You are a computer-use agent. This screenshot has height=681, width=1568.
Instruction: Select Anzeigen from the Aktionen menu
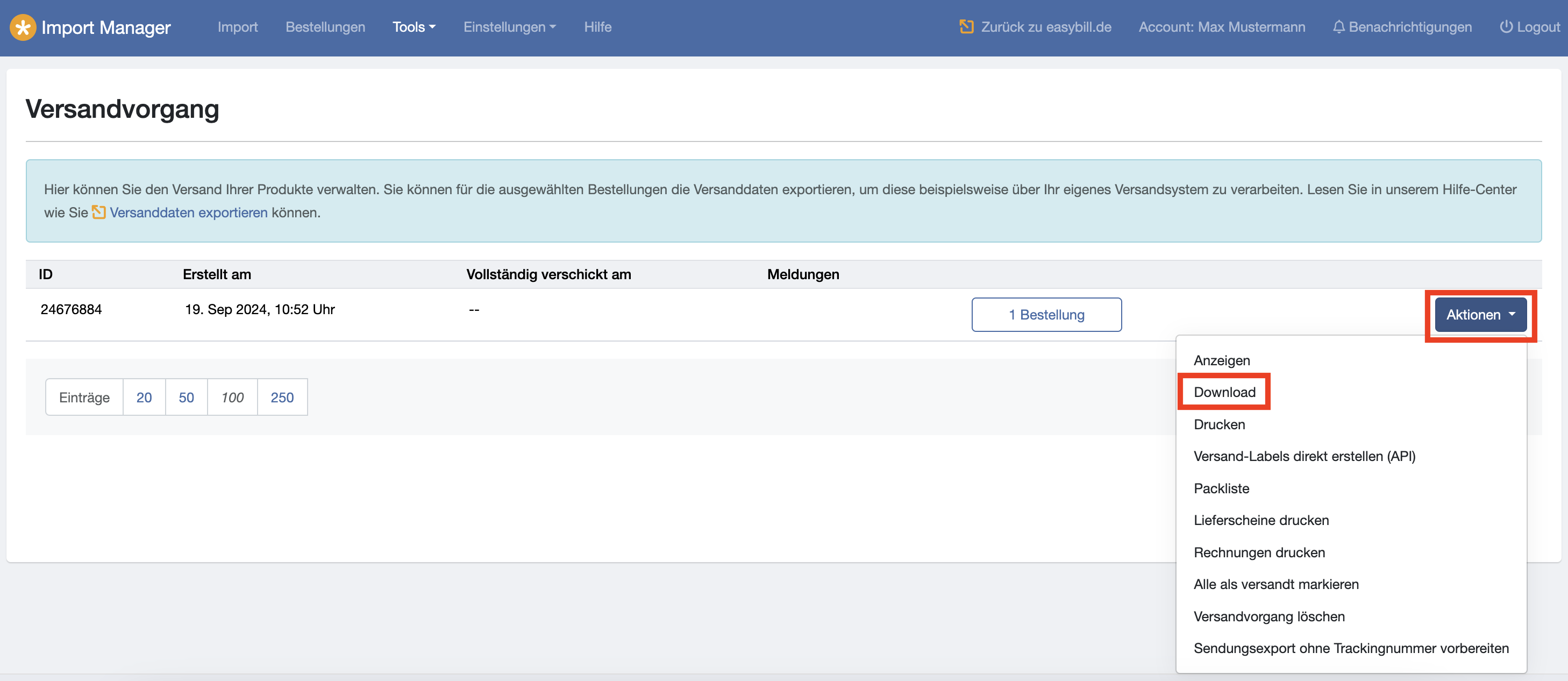click(1222, 360)
